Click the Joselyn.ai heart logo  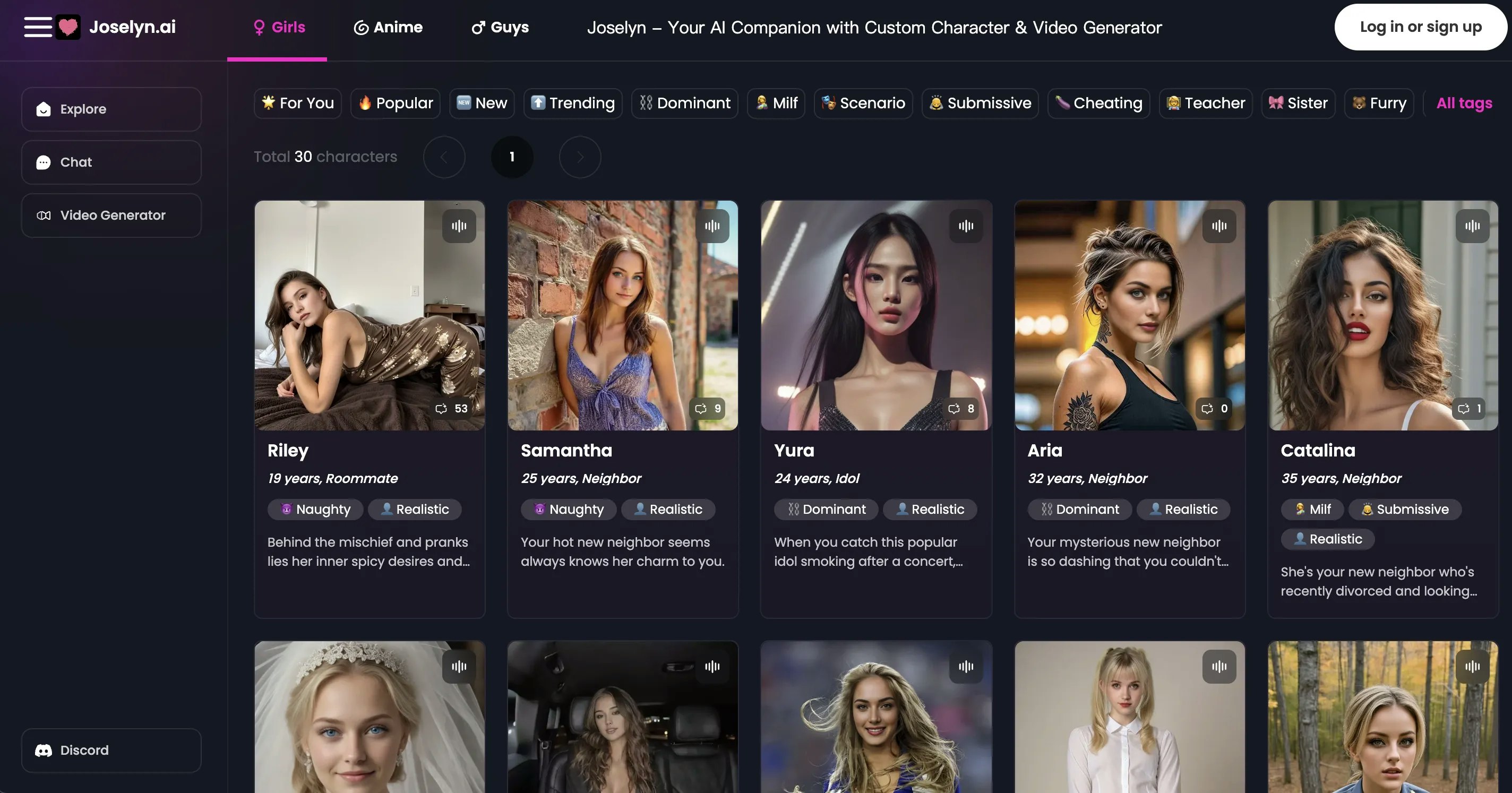click(68, 27)
